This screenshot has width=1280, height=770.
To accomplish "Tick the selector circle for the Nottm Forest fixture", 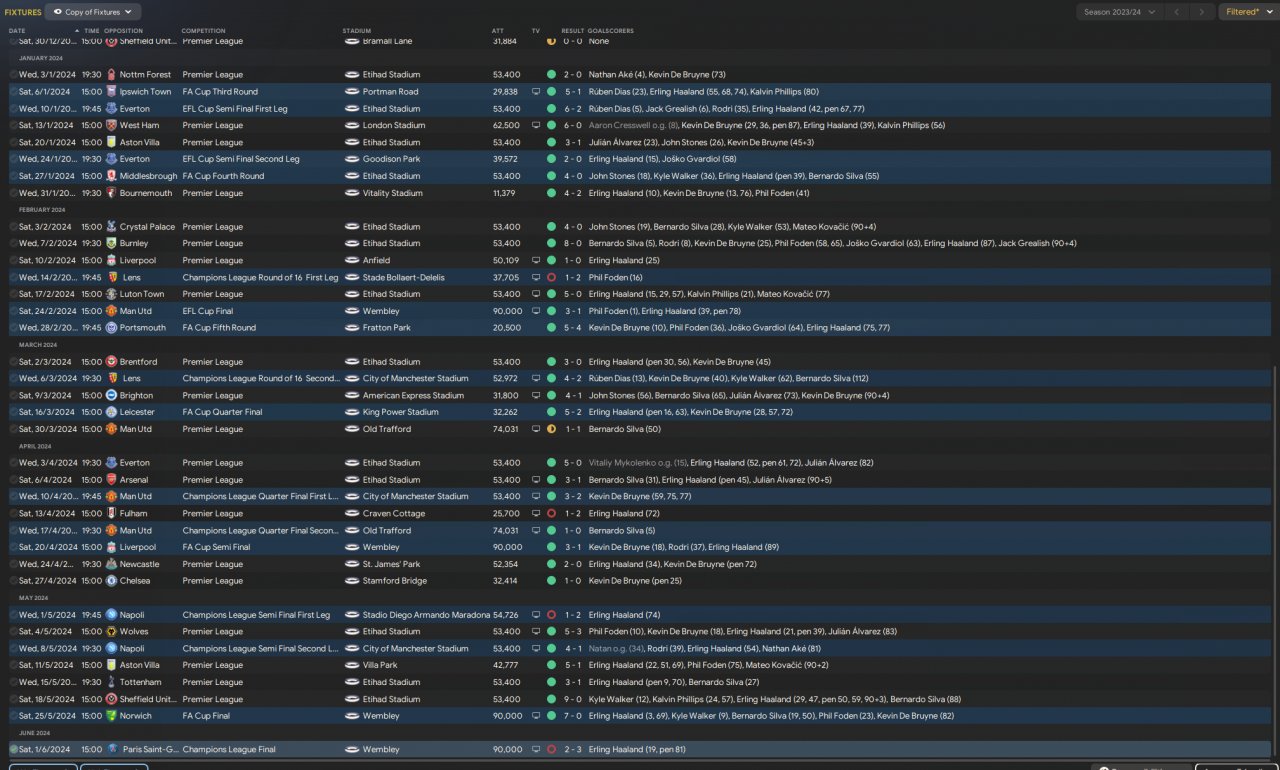I will click(x=14, y=75).
